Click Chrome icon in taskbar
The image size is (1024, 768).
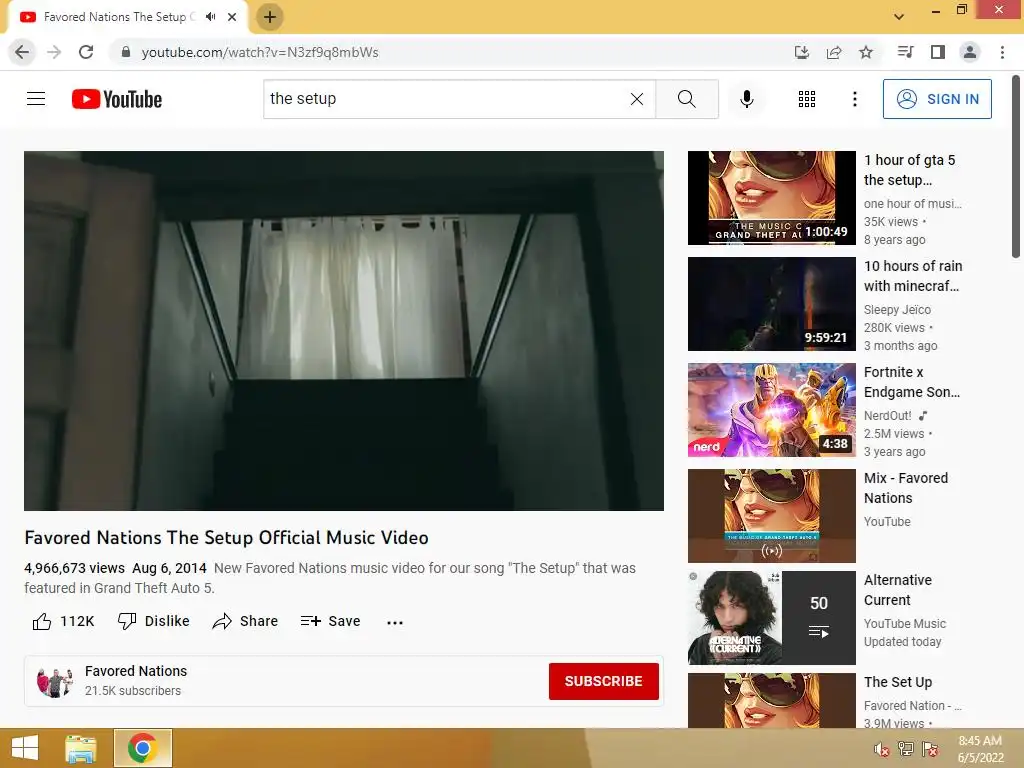pyautogui.click(x=143, y=748)
